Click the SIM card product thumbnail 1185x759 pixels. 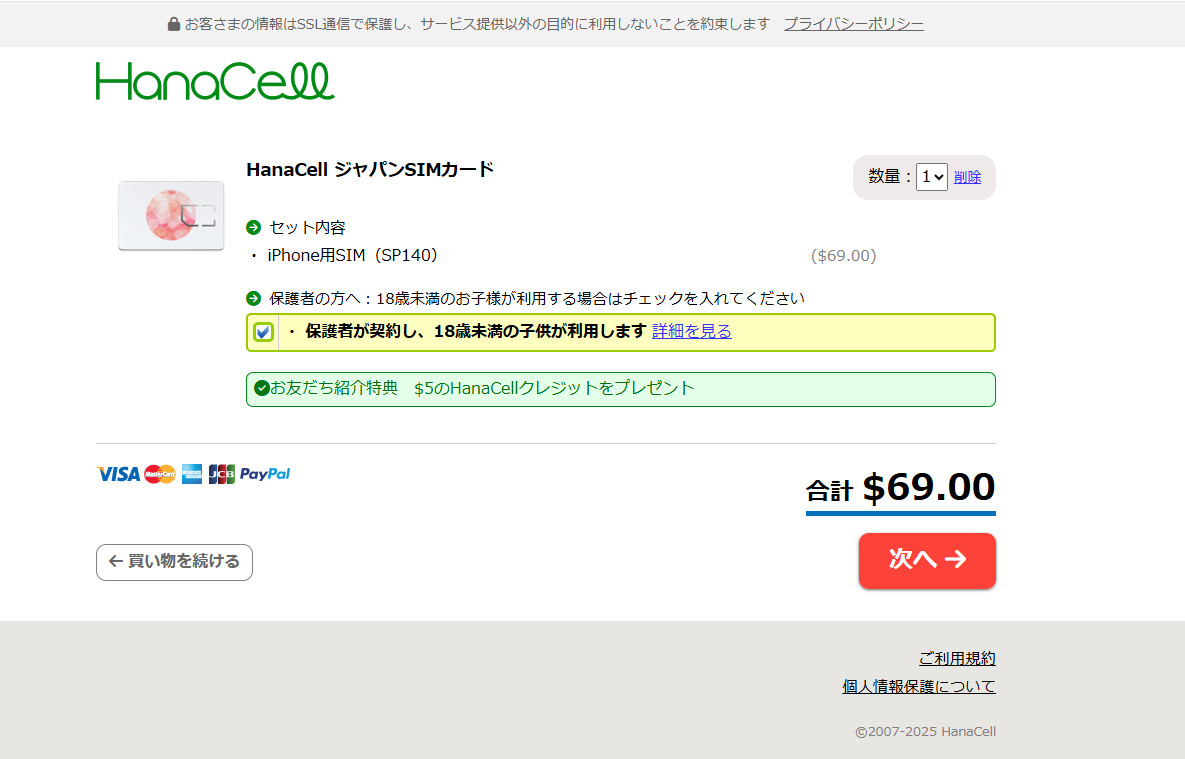171,215
